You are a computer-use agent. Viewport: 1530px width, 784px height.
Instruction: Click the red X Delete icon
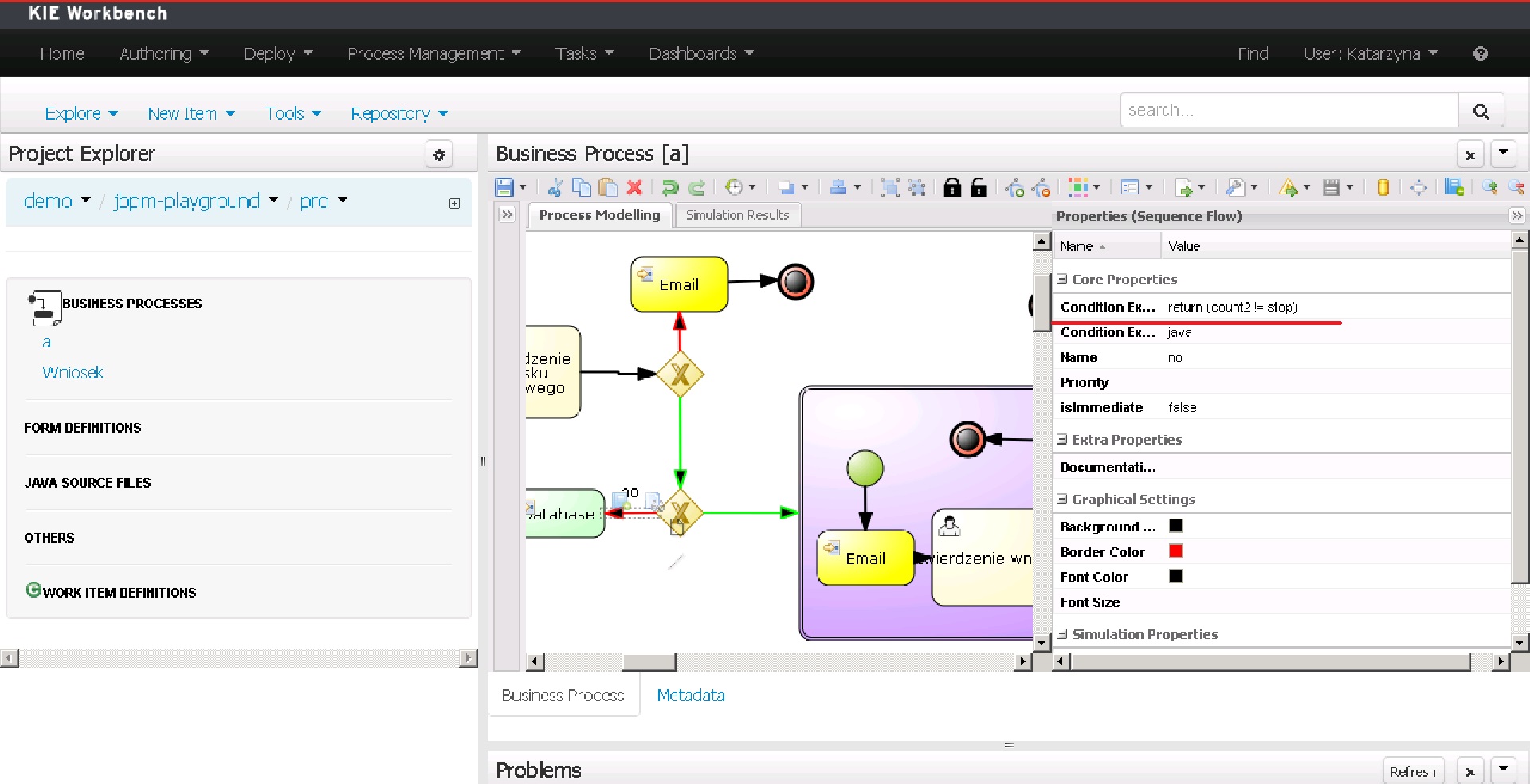(x=634, y=187)
